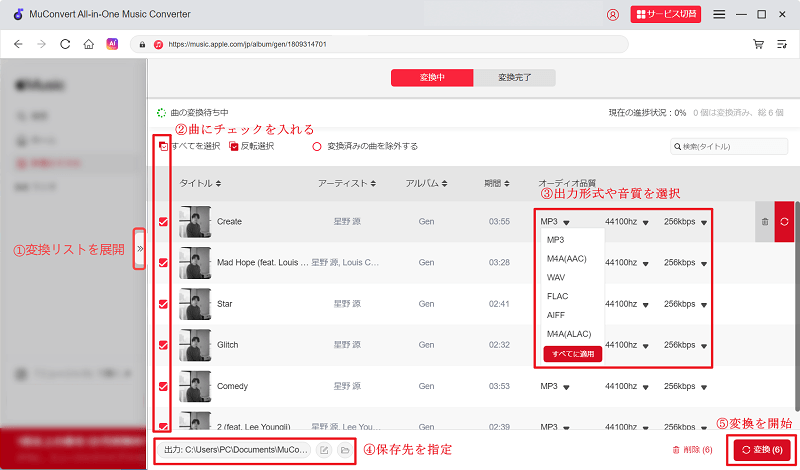Uncheck the Comedy track checkbox

(x=163, y=386)
